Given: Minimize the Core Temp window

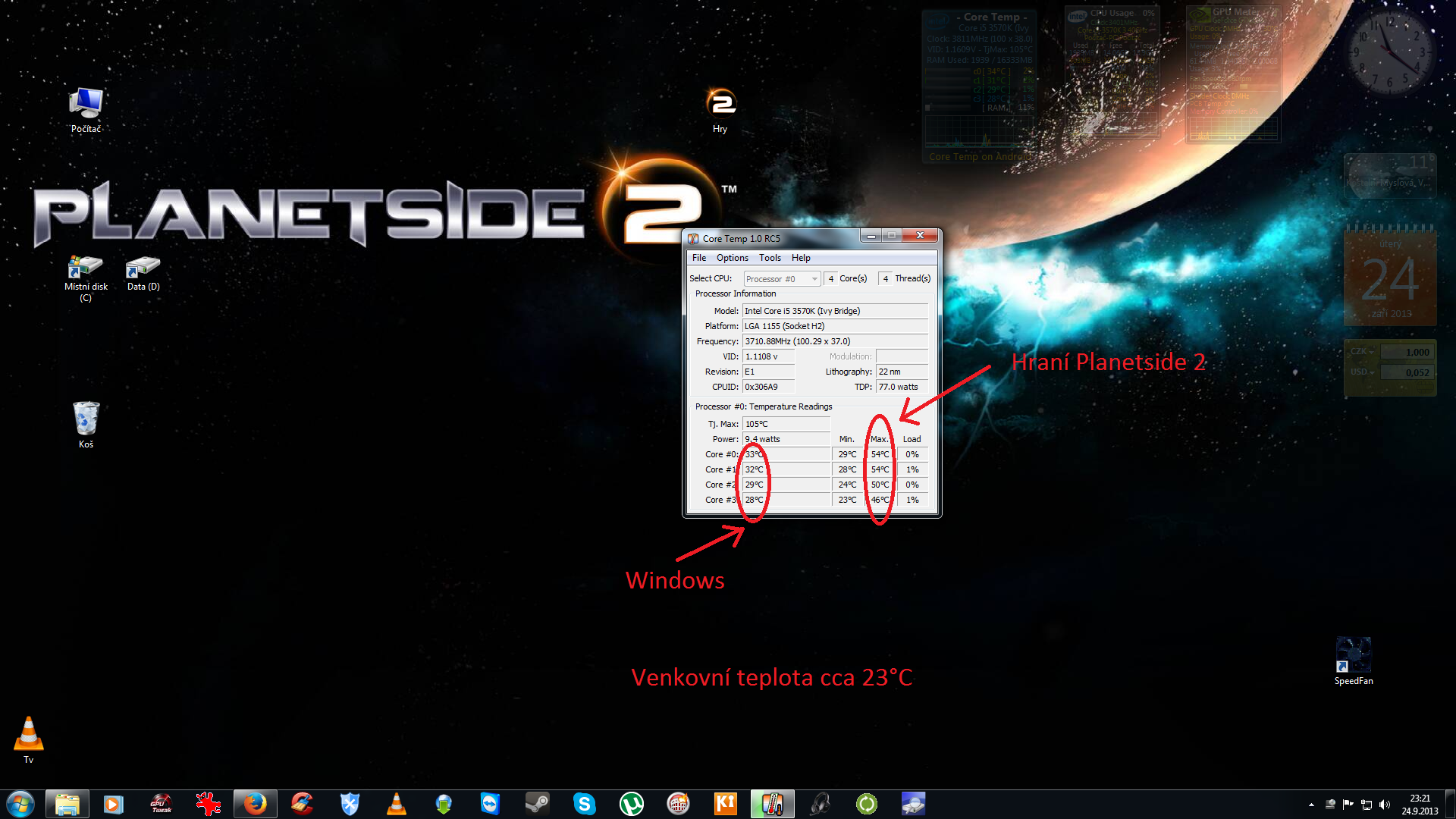Looking at the screenshot, I should click(871, 236).
